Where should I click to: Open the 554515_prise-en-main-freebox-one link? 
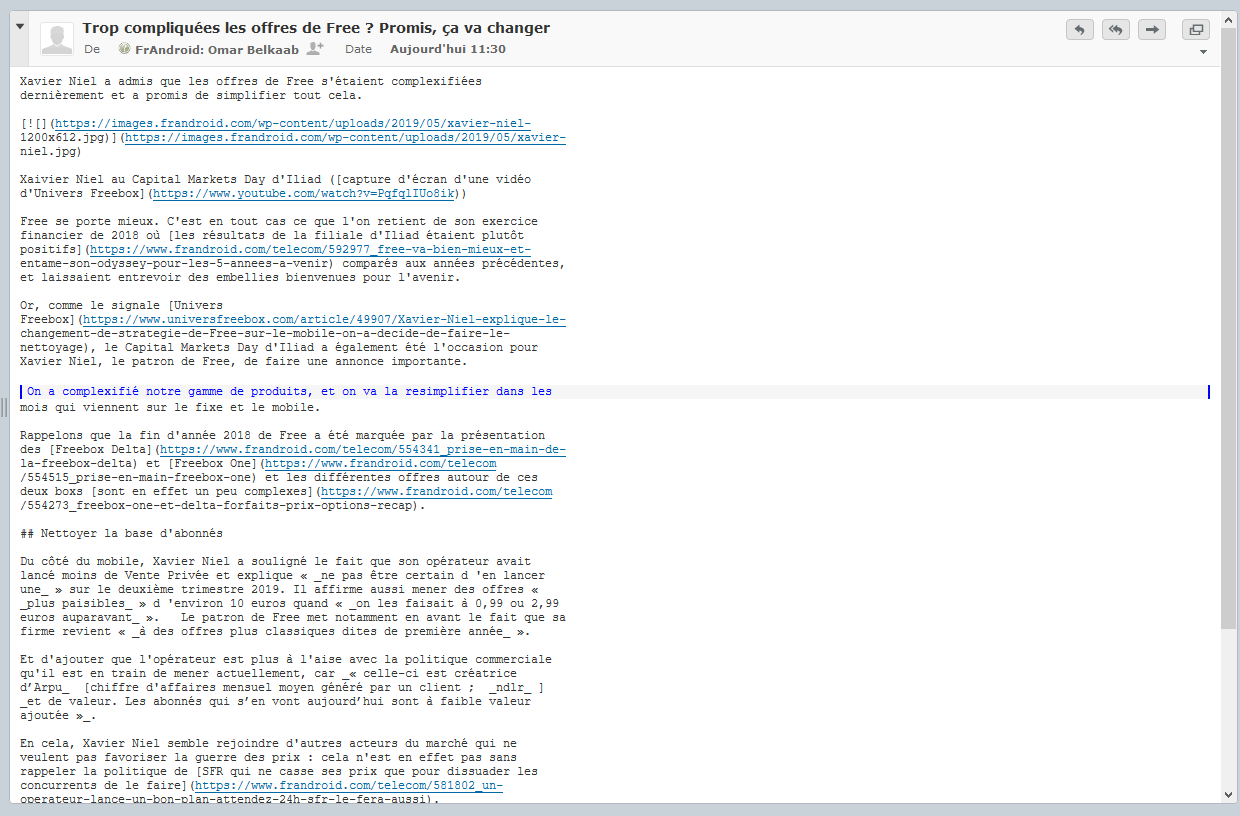(381, 464)
